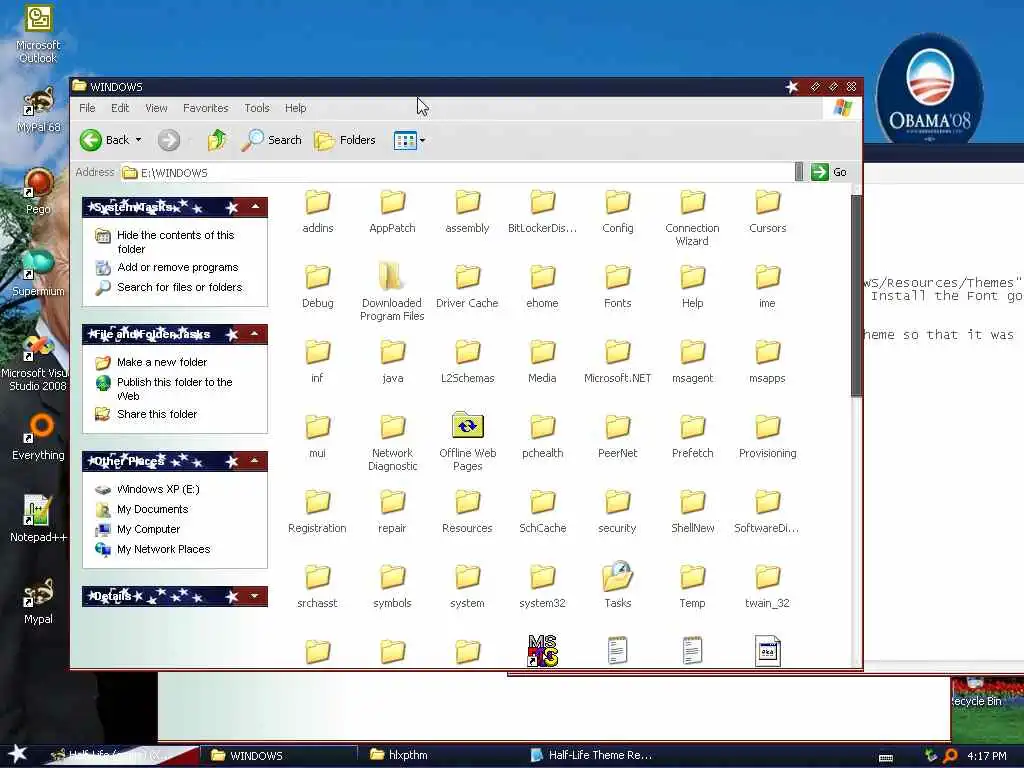This screenshot has width=1024, height=768.
Task: Click the Go button
Action: pyautogui.click(x=829, y=172)
